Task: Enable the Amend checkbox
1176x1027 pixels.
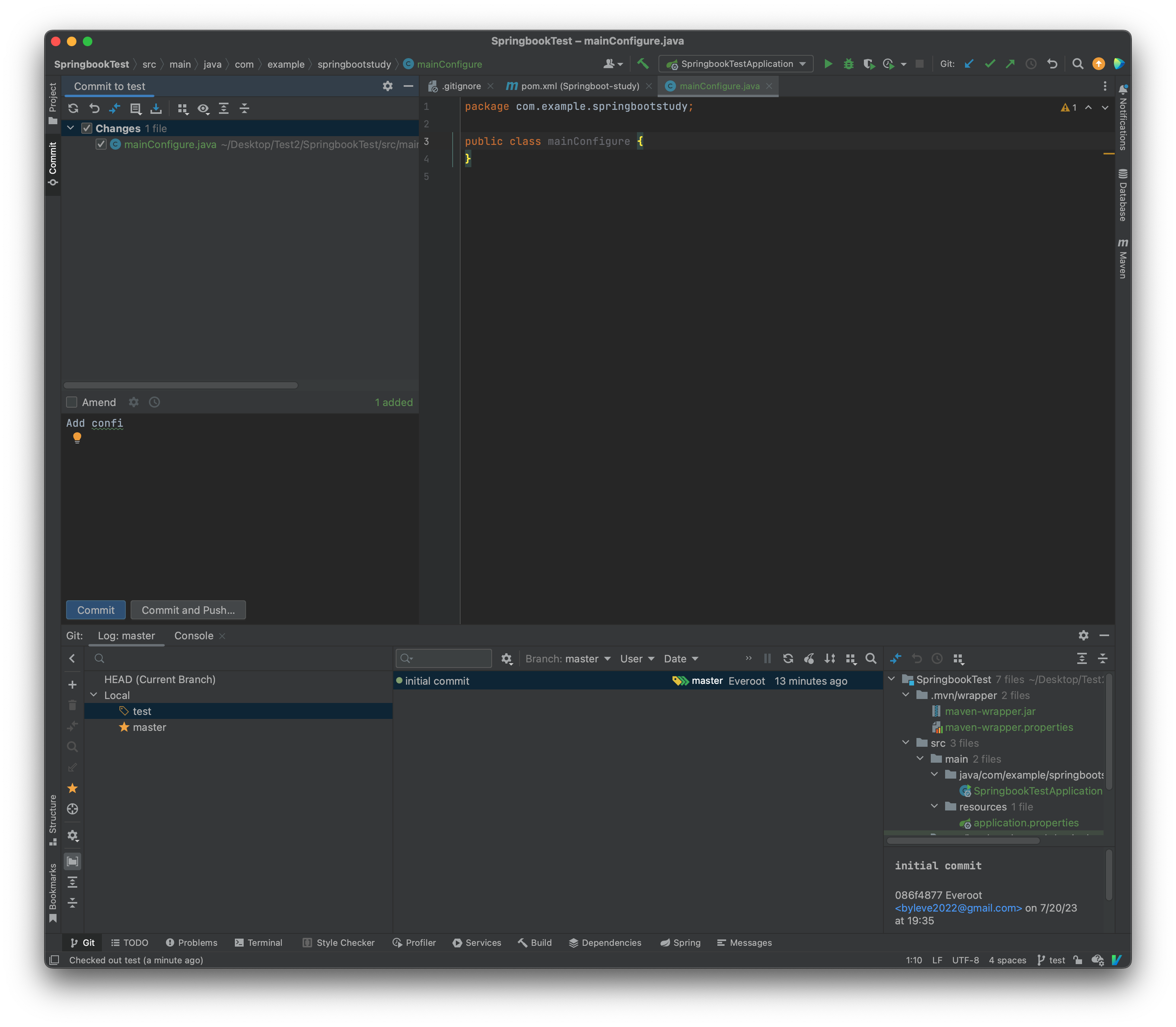Action: (72, 402)
